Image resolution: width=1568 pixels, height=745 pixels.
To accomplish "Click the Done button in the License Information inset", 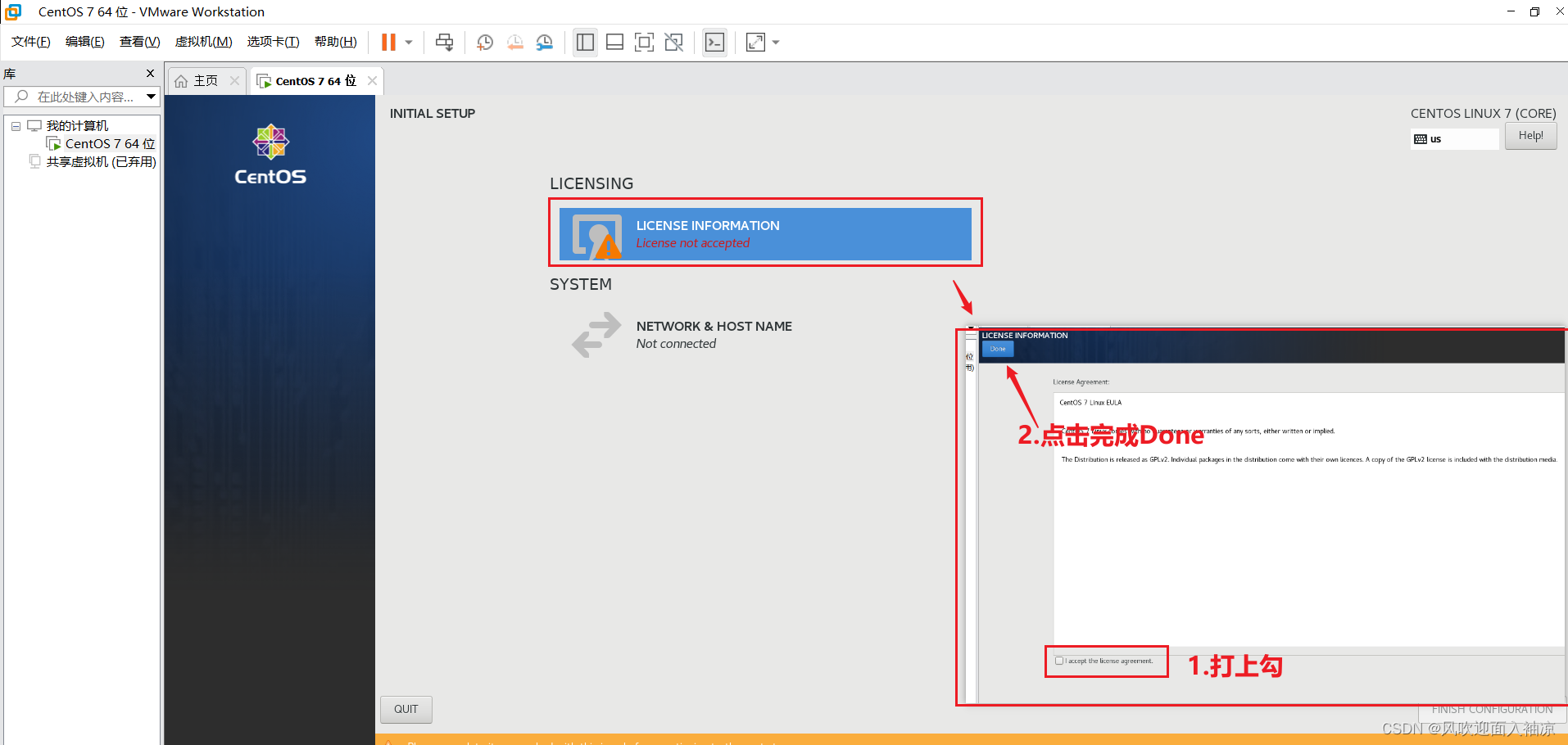I will point(998,349).
